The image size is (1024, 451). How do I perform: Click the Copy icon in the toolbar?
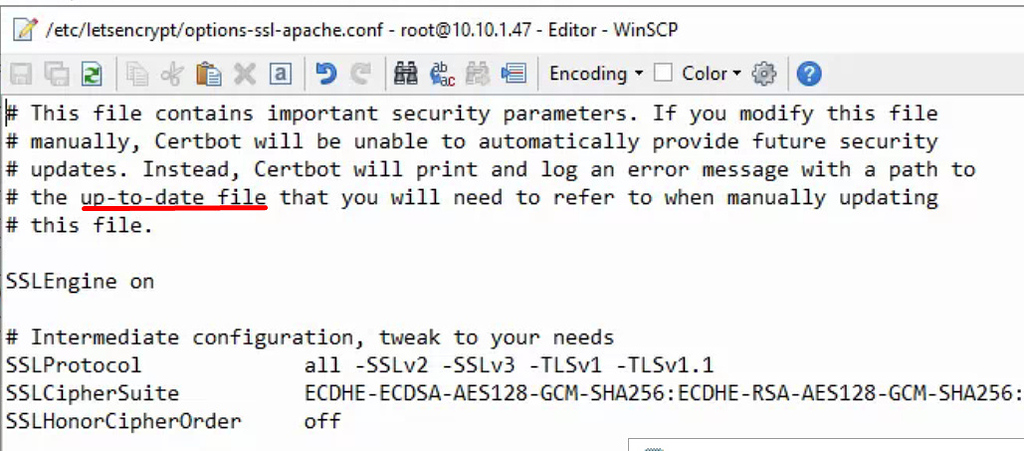[138, 74]
